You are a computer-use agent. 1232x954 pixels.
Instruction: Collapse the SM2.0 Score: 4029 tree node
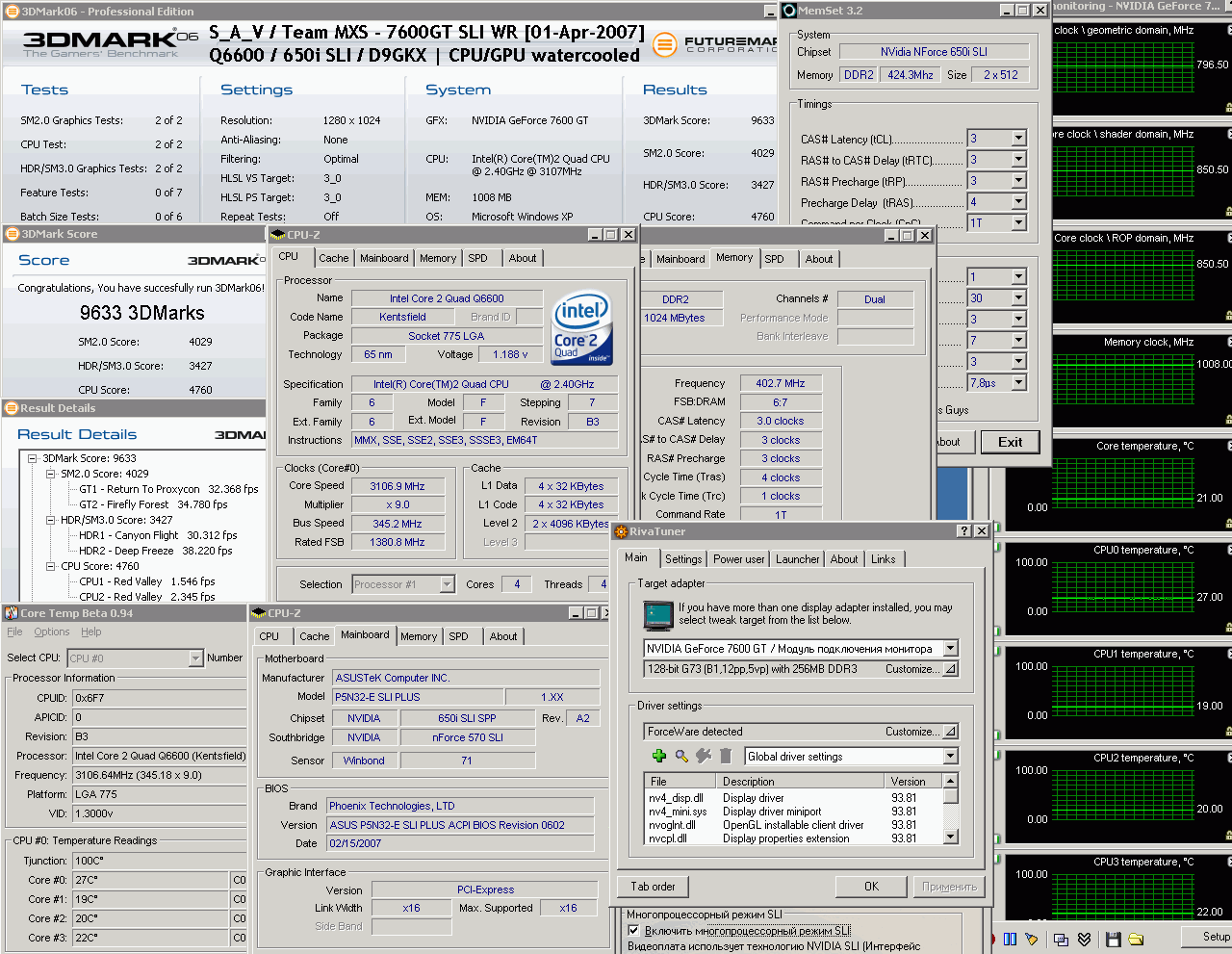pos(50,474)
